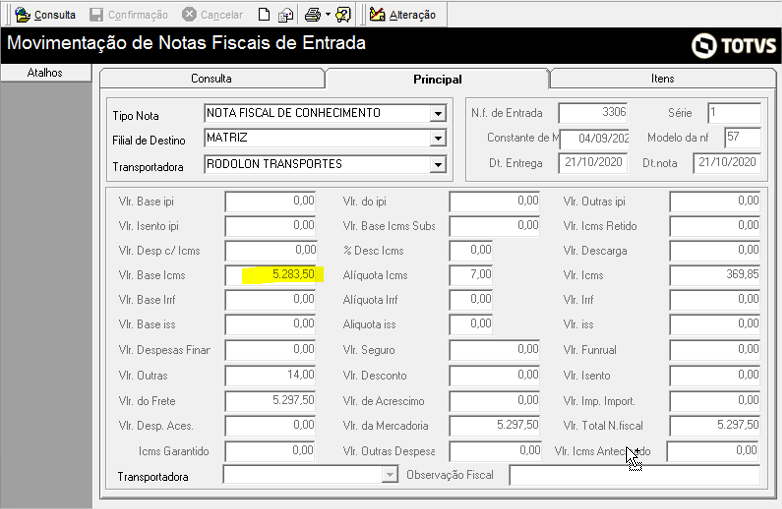Click the Vlr. Outras field showing 14,00
782x509 pixels.
click(270, 375)
